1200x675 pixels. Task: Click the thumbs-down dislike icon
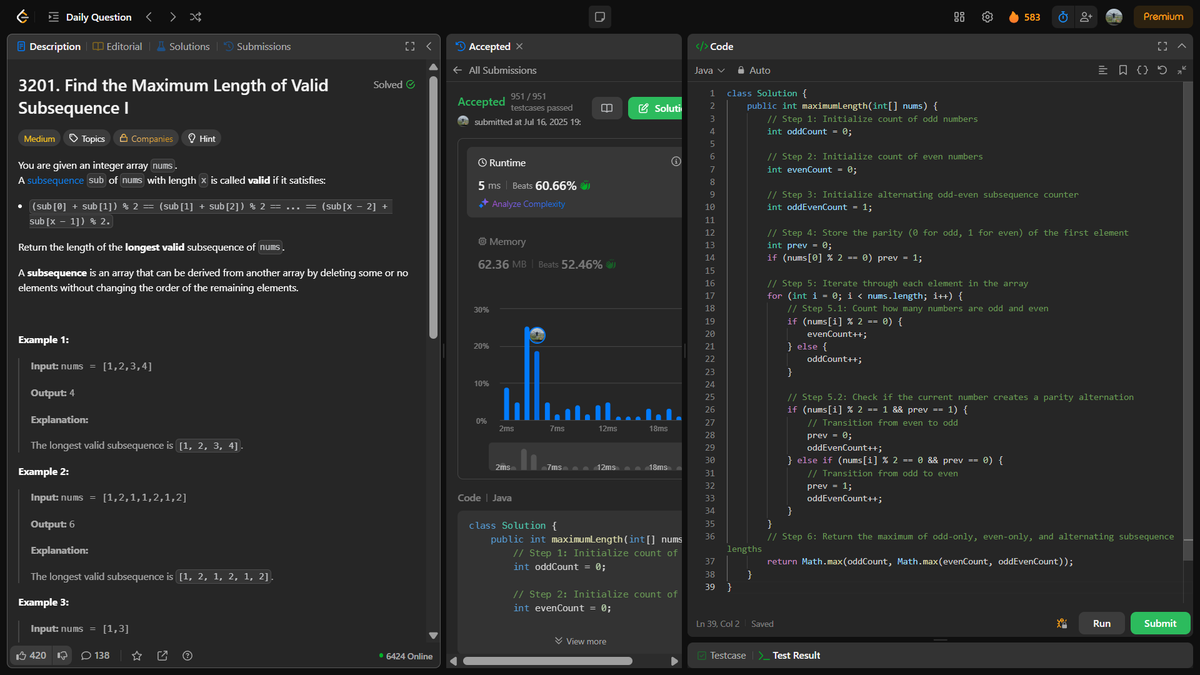coord(63,655)
